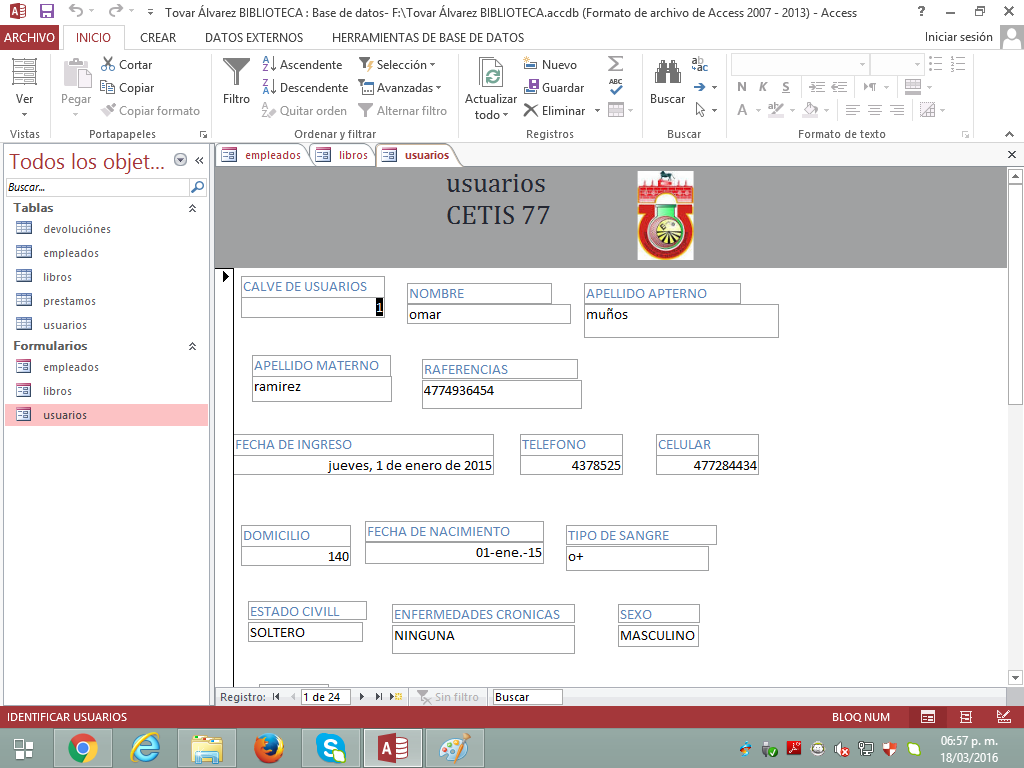
Task: Open the Selección dropdown
Action: [400, 64]
